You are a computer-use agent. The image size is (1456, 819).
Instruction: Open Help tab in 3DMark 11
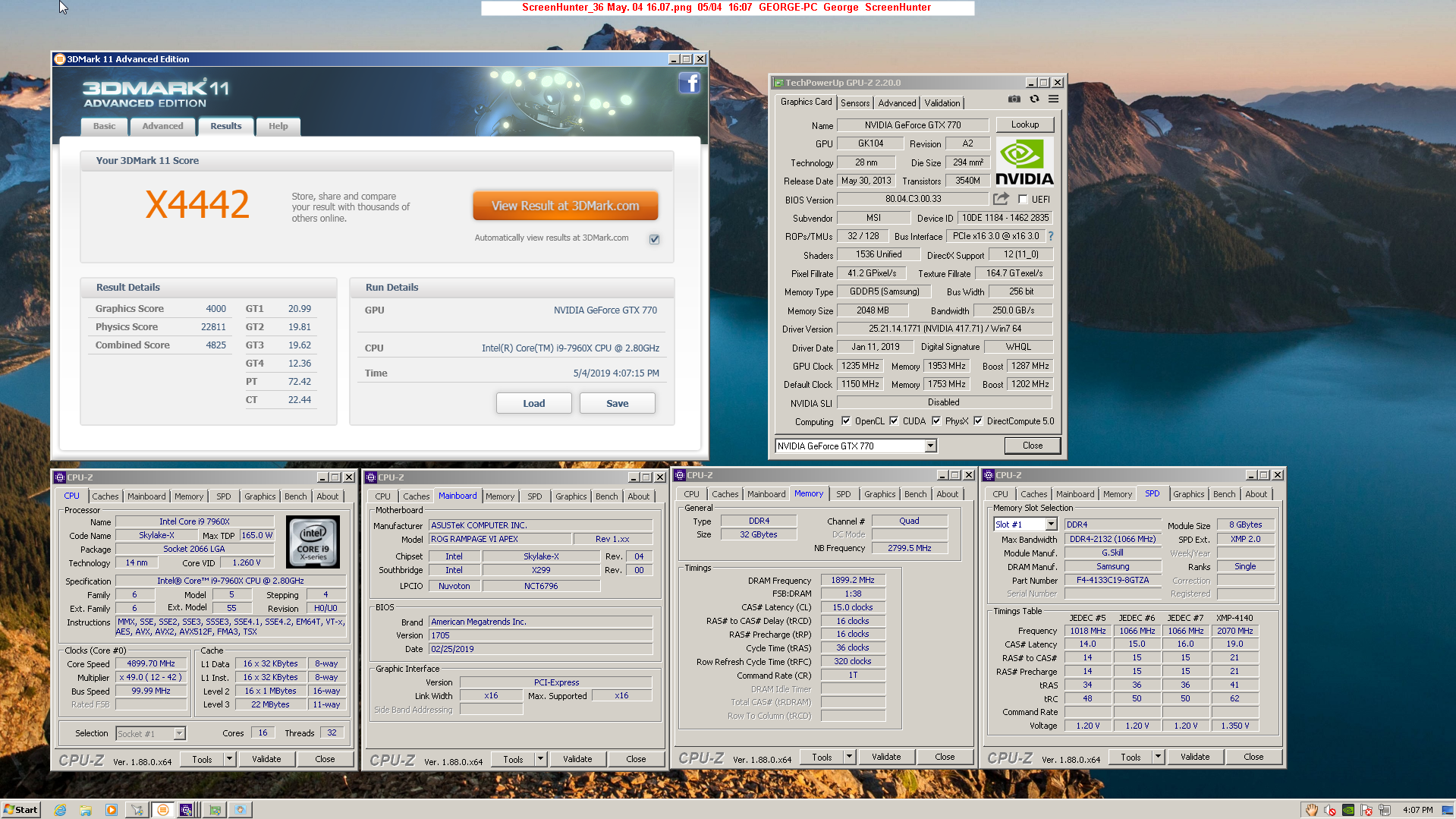click(278, 127)
